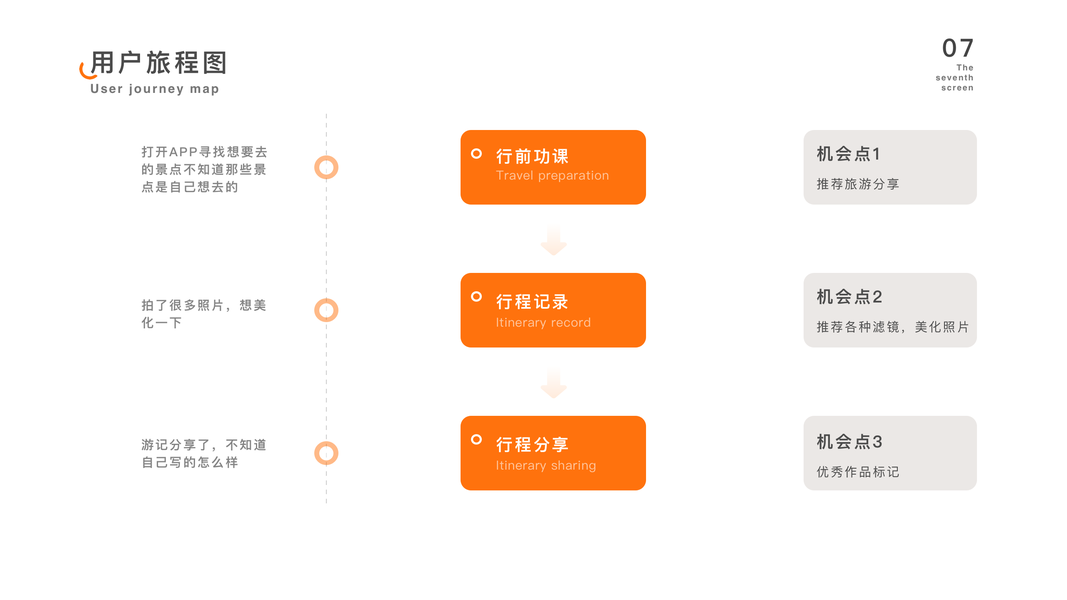Click the white circle bullet in 行程记录 card
Image resolution: width=1067 pixels, height=600 pixels.
pos(476,297)
